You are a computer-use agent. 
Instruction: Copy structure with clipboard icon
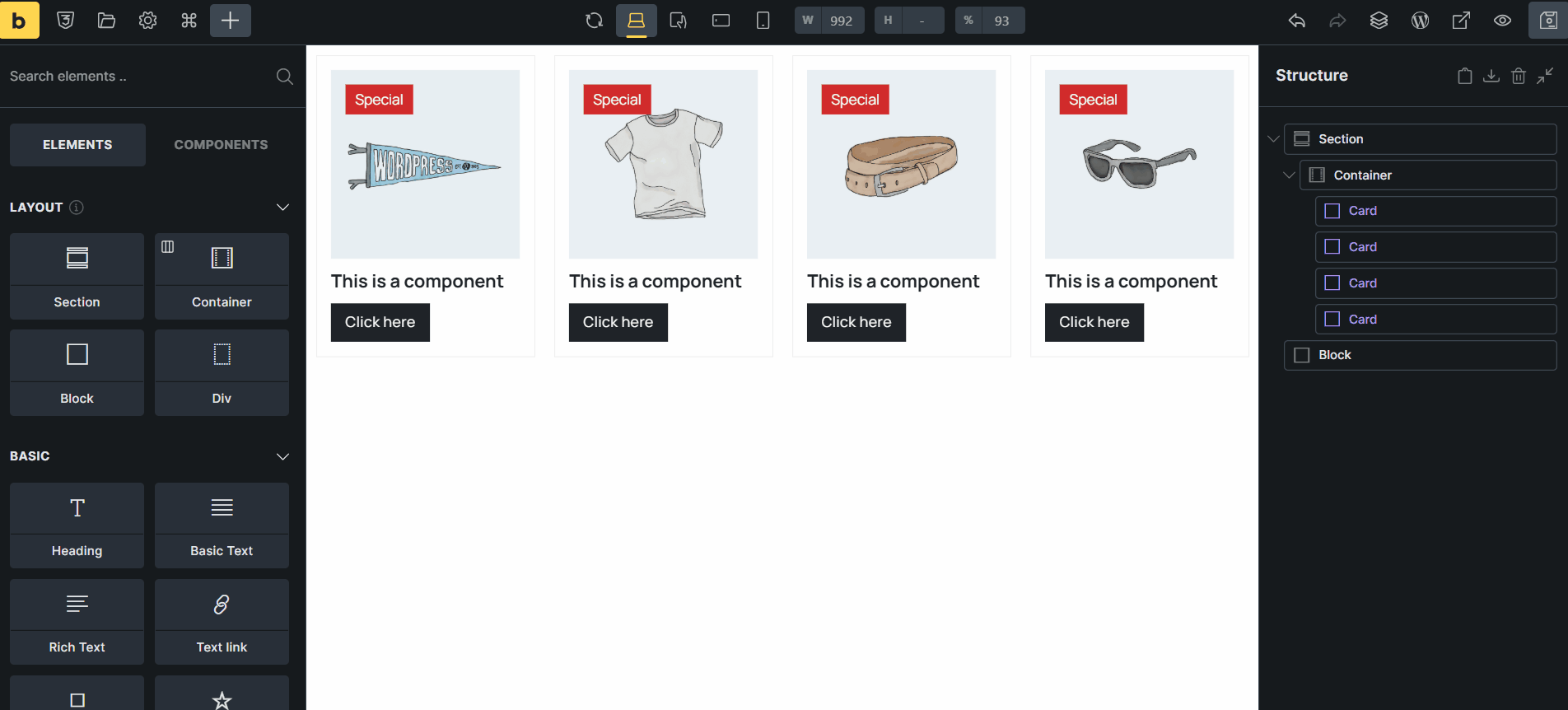[x=1465, y=76]
